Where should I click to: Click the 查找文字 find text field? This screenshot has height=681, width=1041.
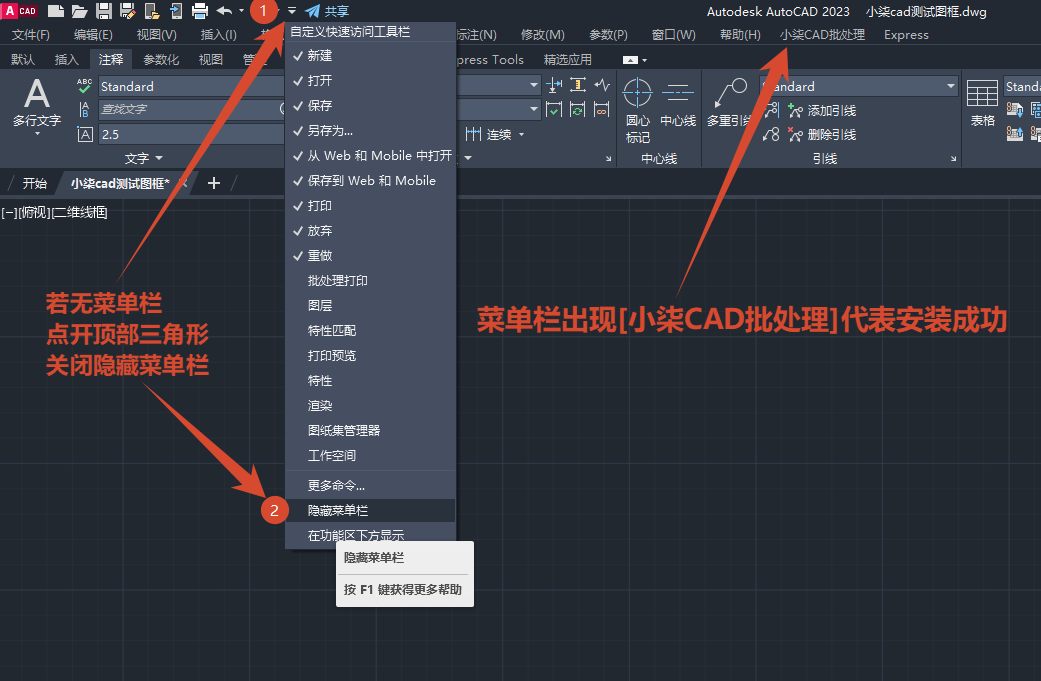pyautogui.click(x=191, y=110)
